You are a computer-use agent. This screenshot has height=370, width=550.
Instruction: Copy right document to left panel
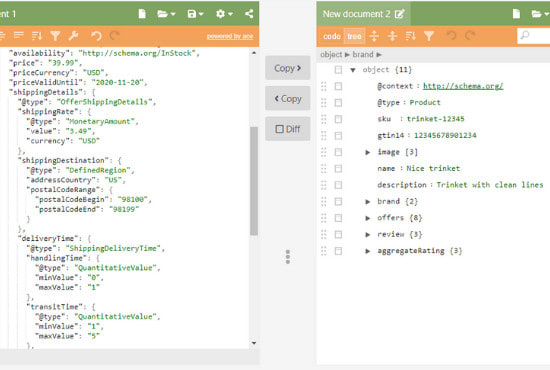pos(288,99)
